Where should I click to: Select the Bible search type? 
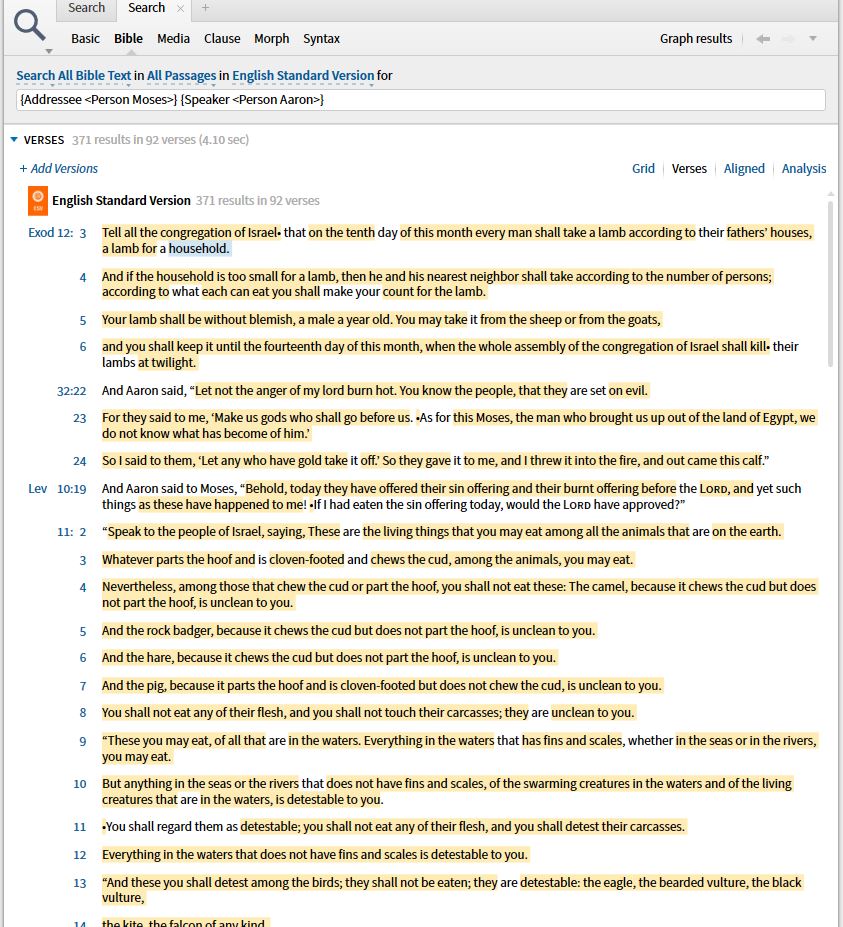[128, 38]
